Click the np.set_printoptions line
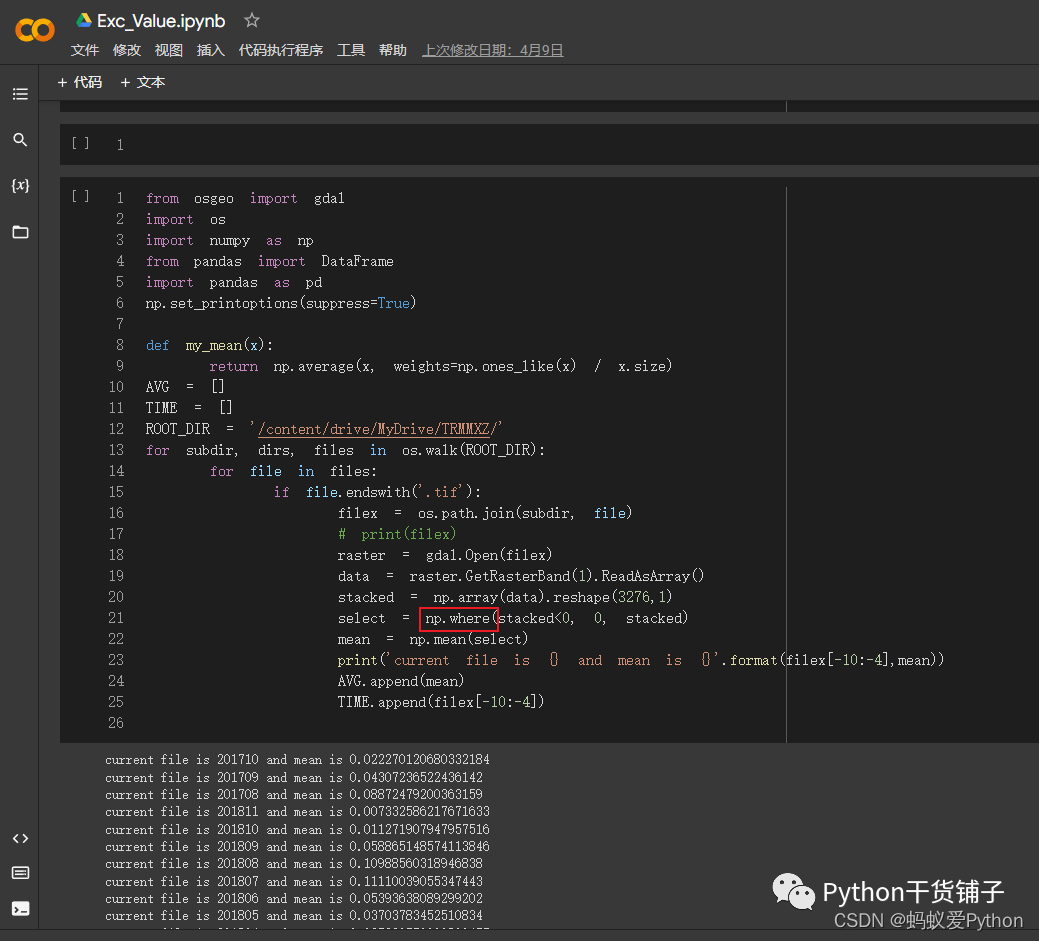The image size is (1039, 941). [281, 303]
